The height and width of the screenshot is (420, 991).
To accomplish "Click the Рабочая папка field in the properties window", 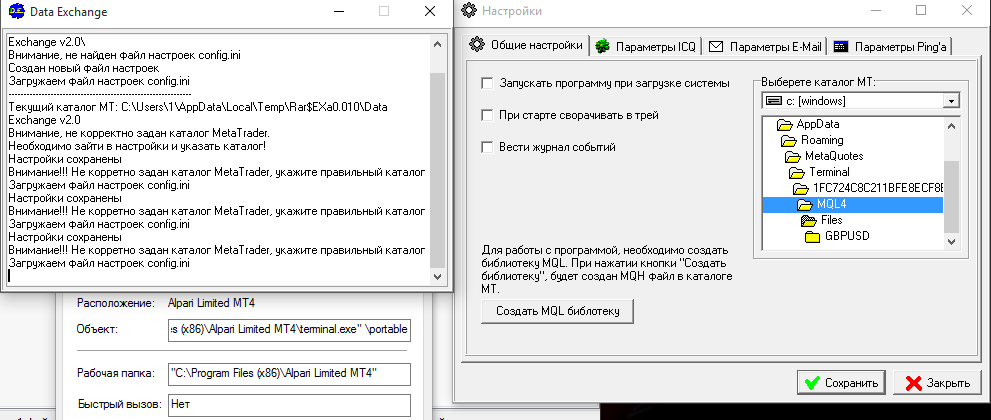I will [289, 373].
